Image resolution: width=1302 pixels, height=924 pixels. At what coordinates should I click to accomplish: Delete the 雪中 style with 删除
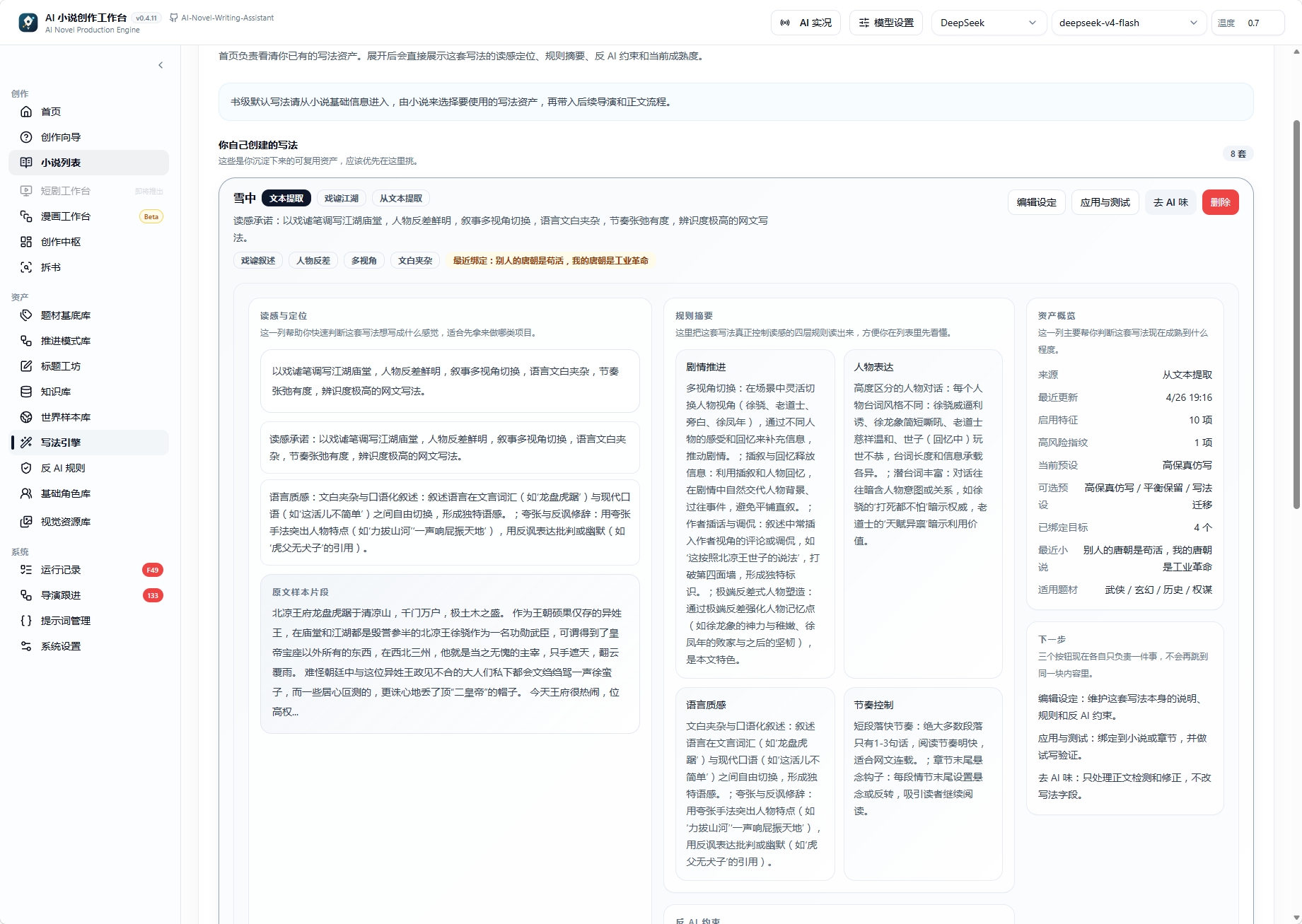[x=1220, y=202]
